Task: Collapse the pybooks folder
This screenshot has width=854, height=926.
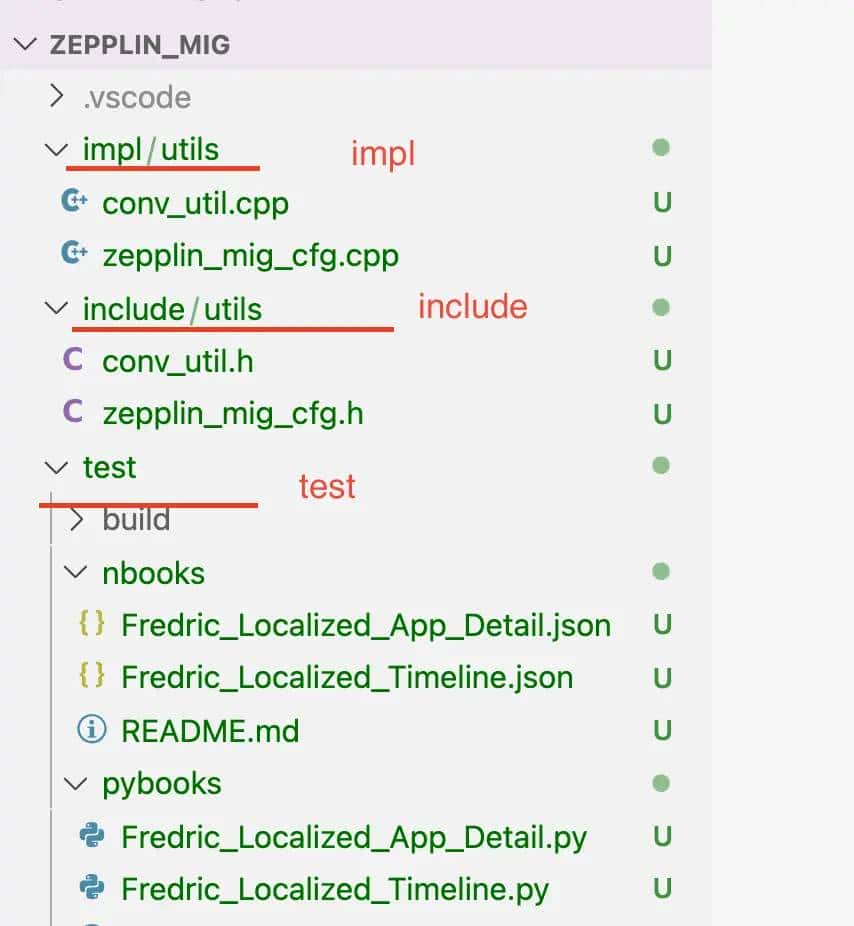Action: tap(75, 783)
